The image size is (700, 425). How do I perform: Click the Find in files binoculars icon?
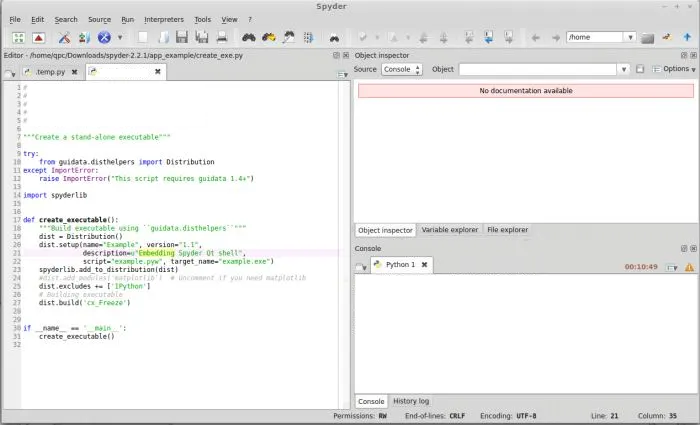pyautogui.click(x=334, y=38)
